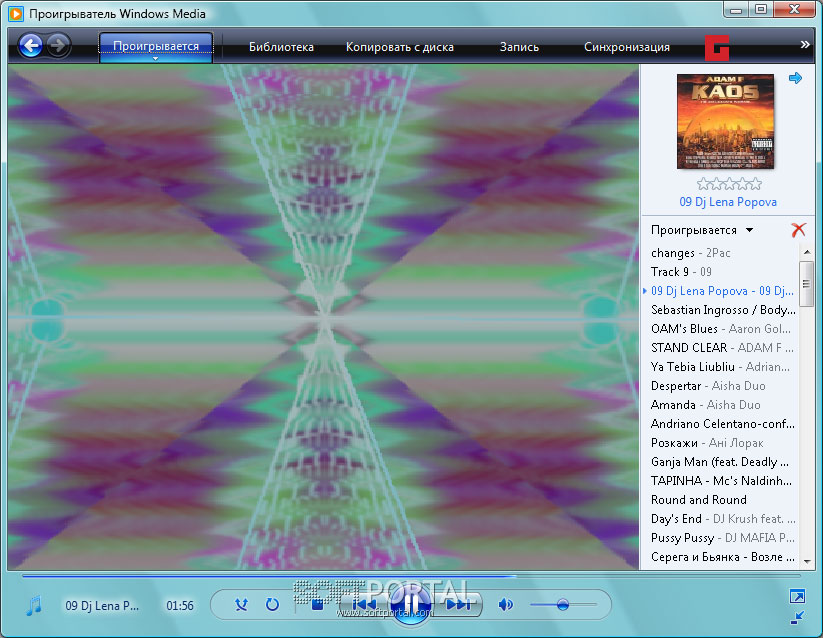The height and width of the screenshot is (638, 823).
Task: Click the playlist scrollbar up arrow
Action: pyautogui.click(x=807, y=252)
